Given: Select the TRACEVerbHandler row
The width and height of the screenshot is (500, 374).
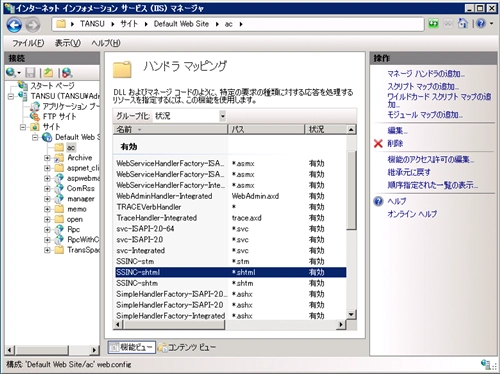Looking at the screenshot, I should [231, 207].
